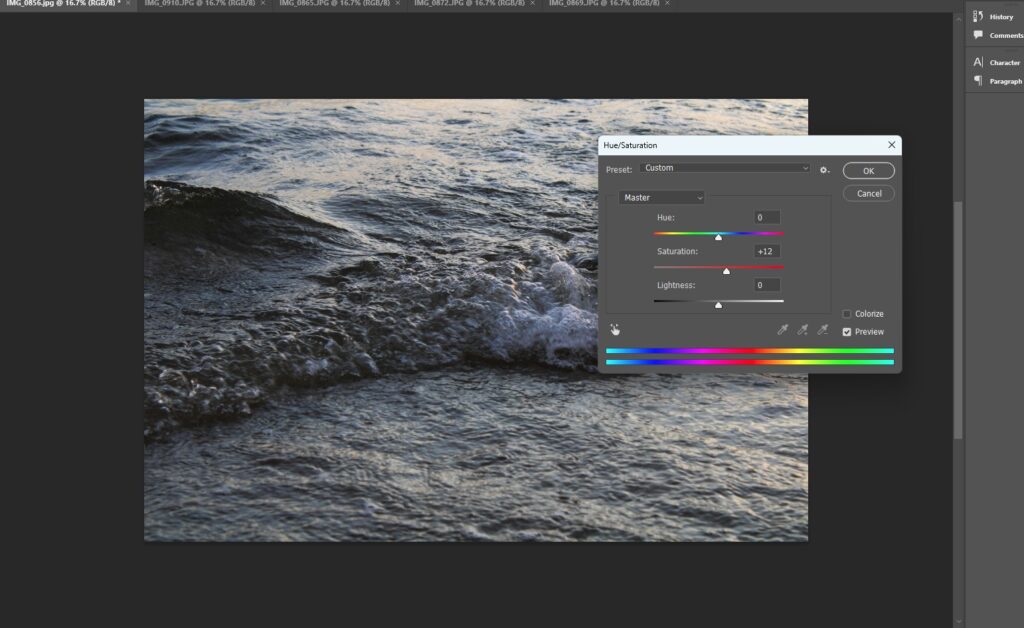The width and height of the screenshot is (1024, 628).
Task: Open the Character panel icon
Action: 978,62
